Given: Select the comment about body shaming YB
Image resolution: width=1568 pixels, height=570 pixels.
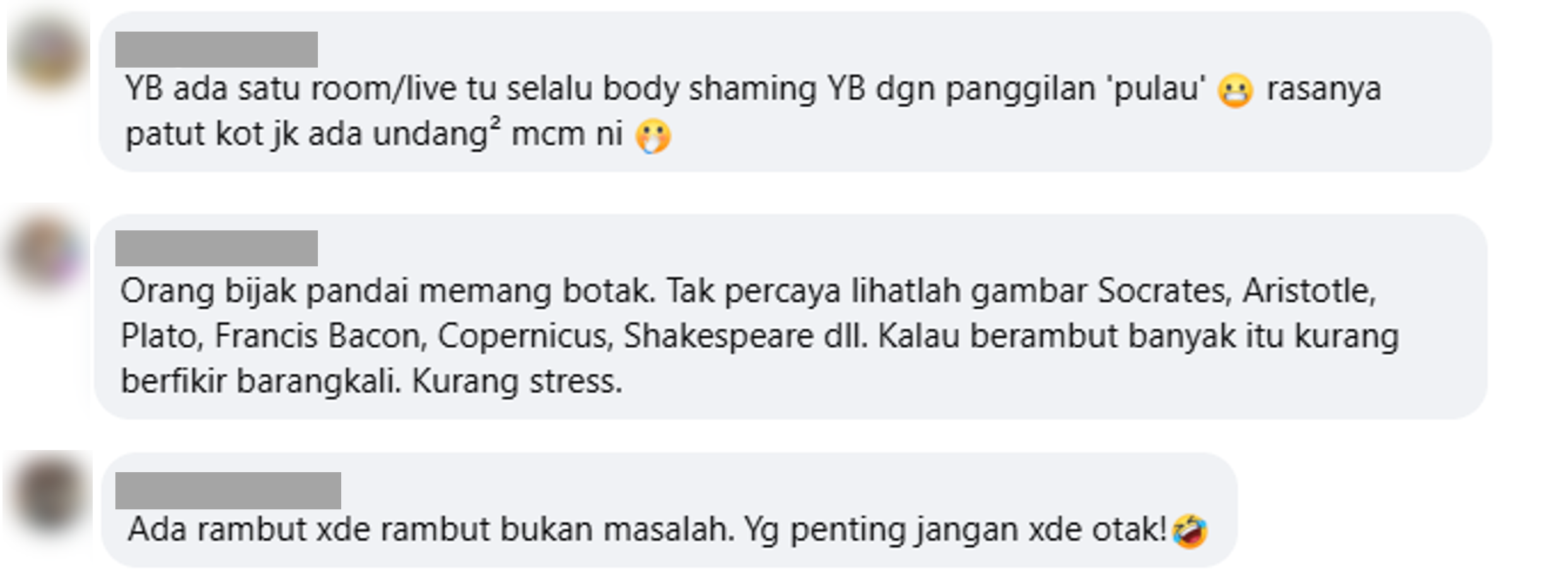Looking at the screenshot, I should click(x=795, y=92).
